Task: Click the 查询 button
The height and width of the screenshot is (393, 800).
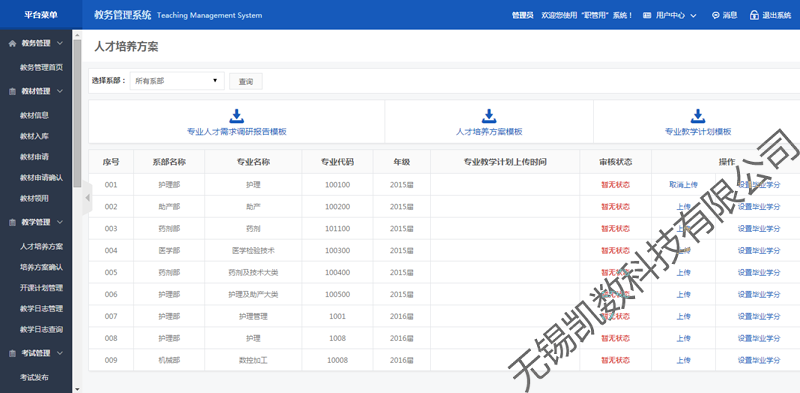Action: (x=246, y=81)
